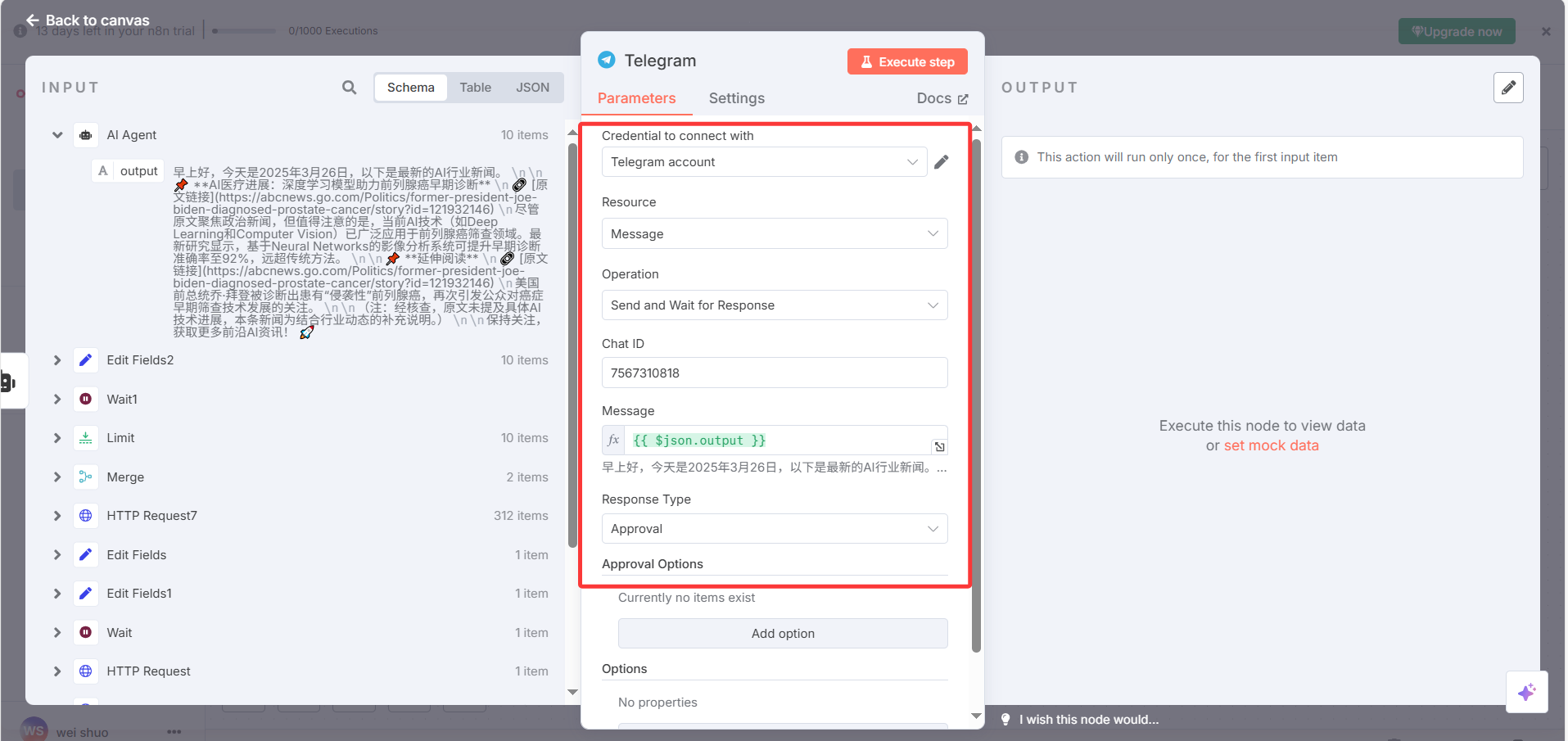Switch input view to Table

coord(476,88)
